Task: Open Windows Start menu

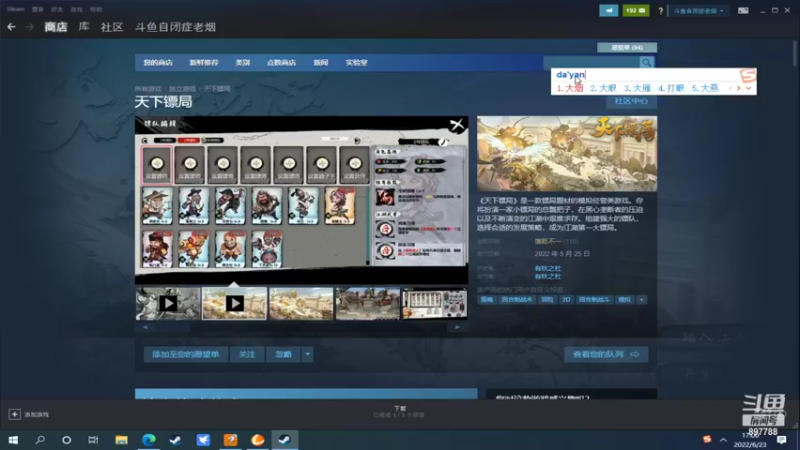Action: pos(13,440)
